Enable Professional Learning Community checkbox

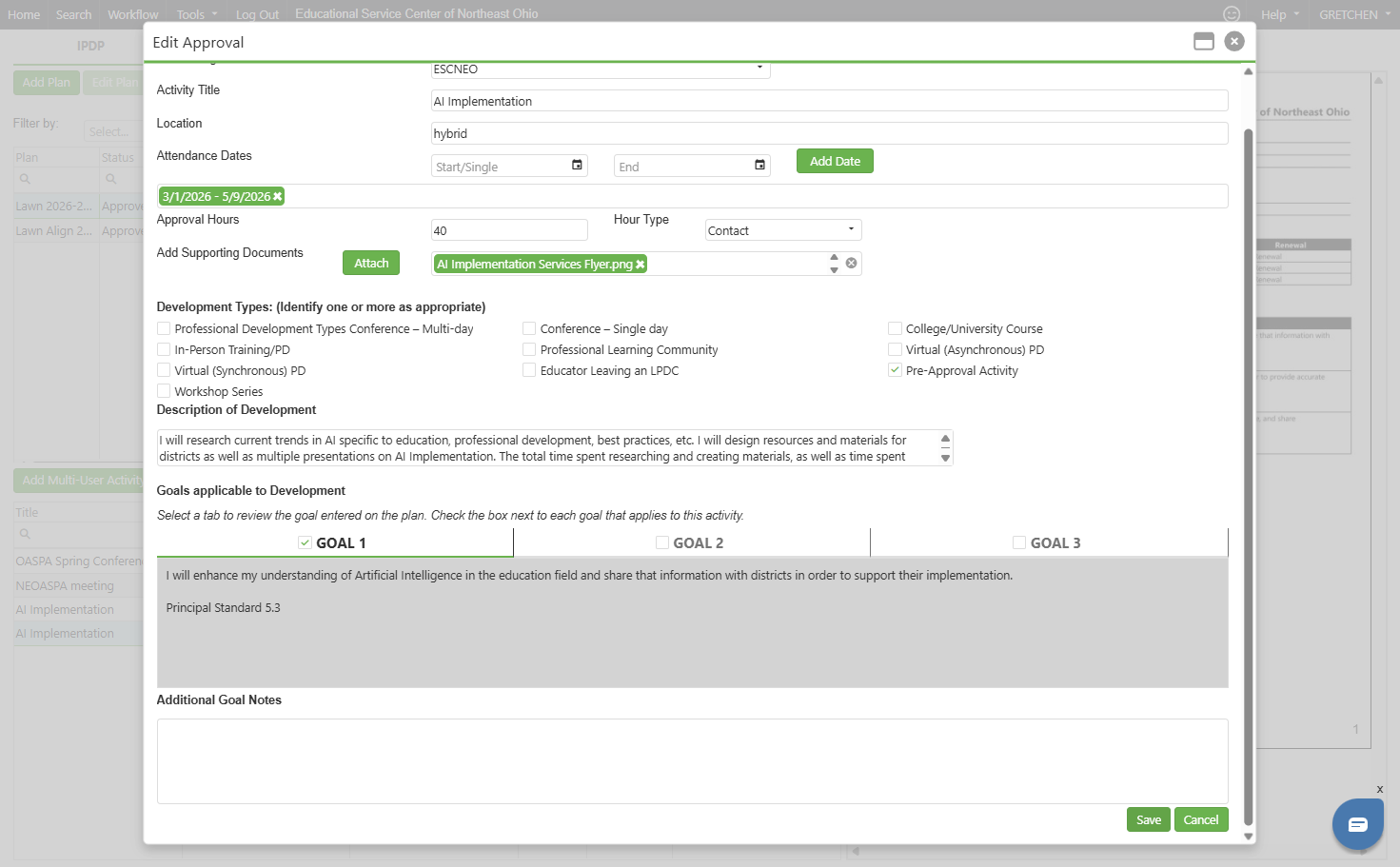click(529, 349)
